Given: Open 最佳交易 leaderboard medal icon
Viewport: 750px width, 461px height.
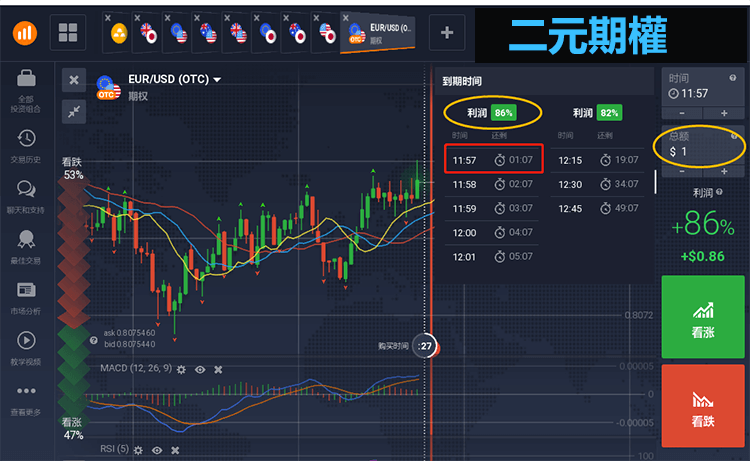Looking at the screenshot, I should click(27, 240).
